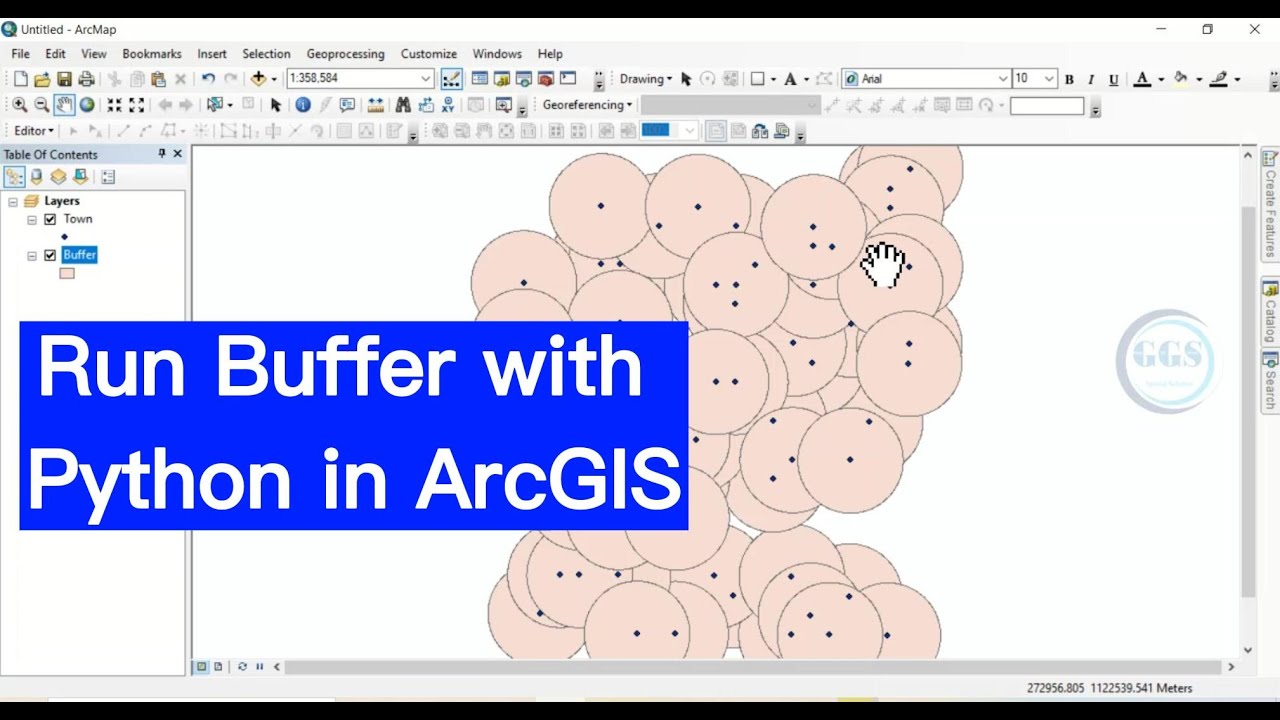
Task: Open the HTML Popup tool
Action: pyautogui.click(x=347, y=105)
